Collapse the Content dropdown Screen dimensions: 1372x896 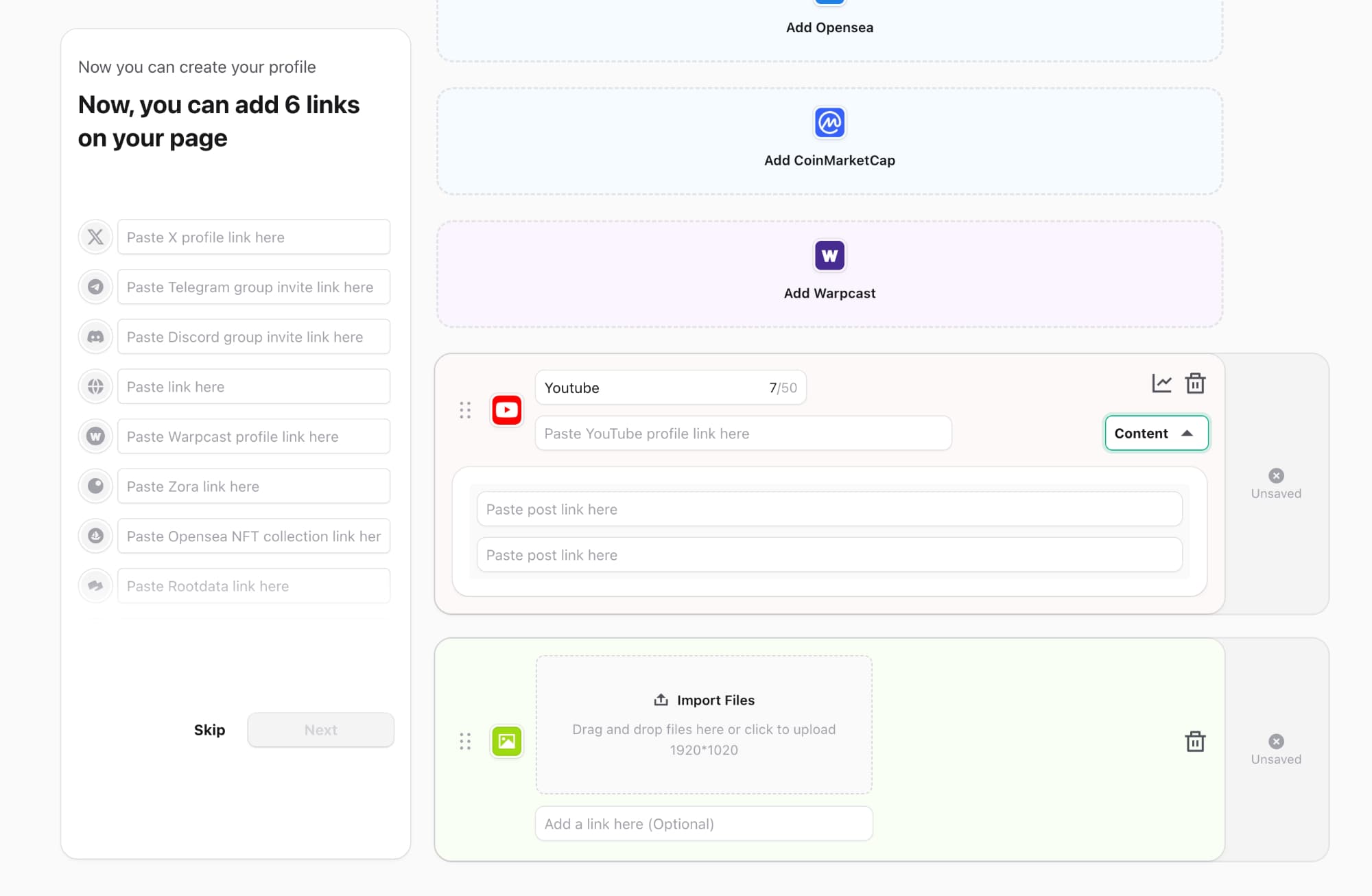1156,434
